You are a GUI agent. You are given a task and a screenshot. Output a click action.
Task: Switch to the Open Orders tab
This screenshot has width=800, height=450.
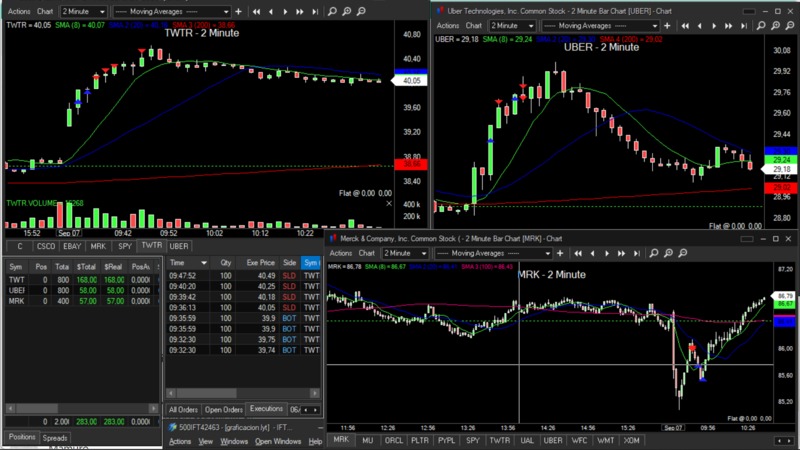click(x=224, y=409)
